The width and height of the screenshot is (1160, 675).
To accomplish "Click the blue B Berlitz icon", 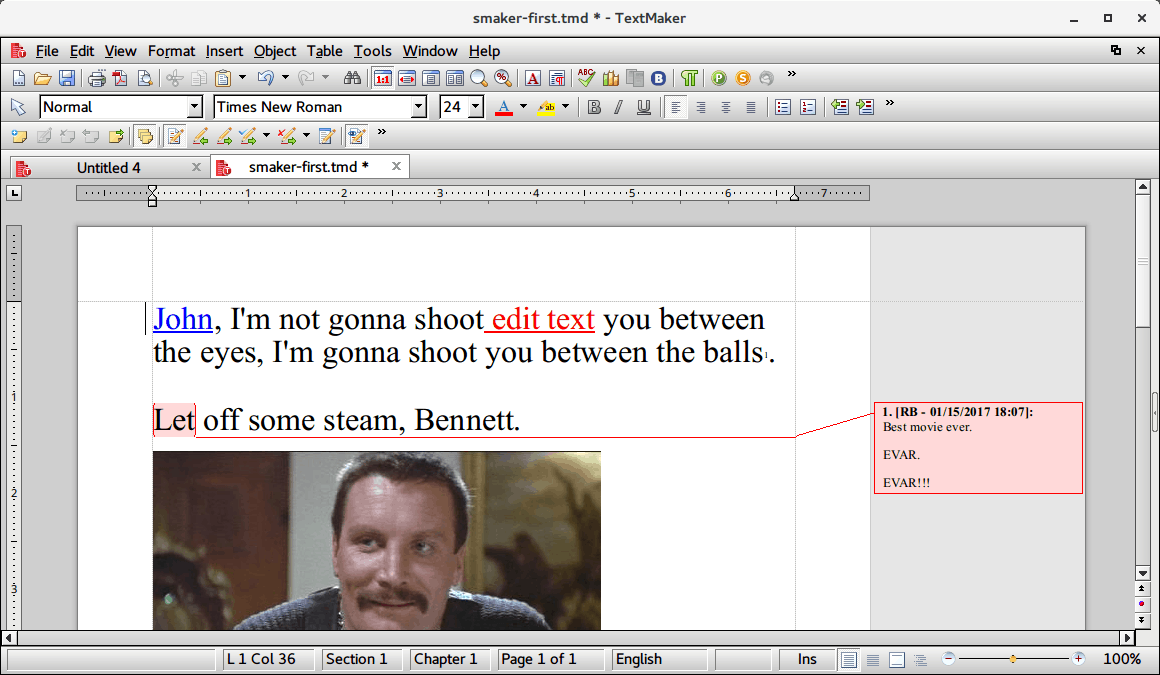I will click(658, 78).
